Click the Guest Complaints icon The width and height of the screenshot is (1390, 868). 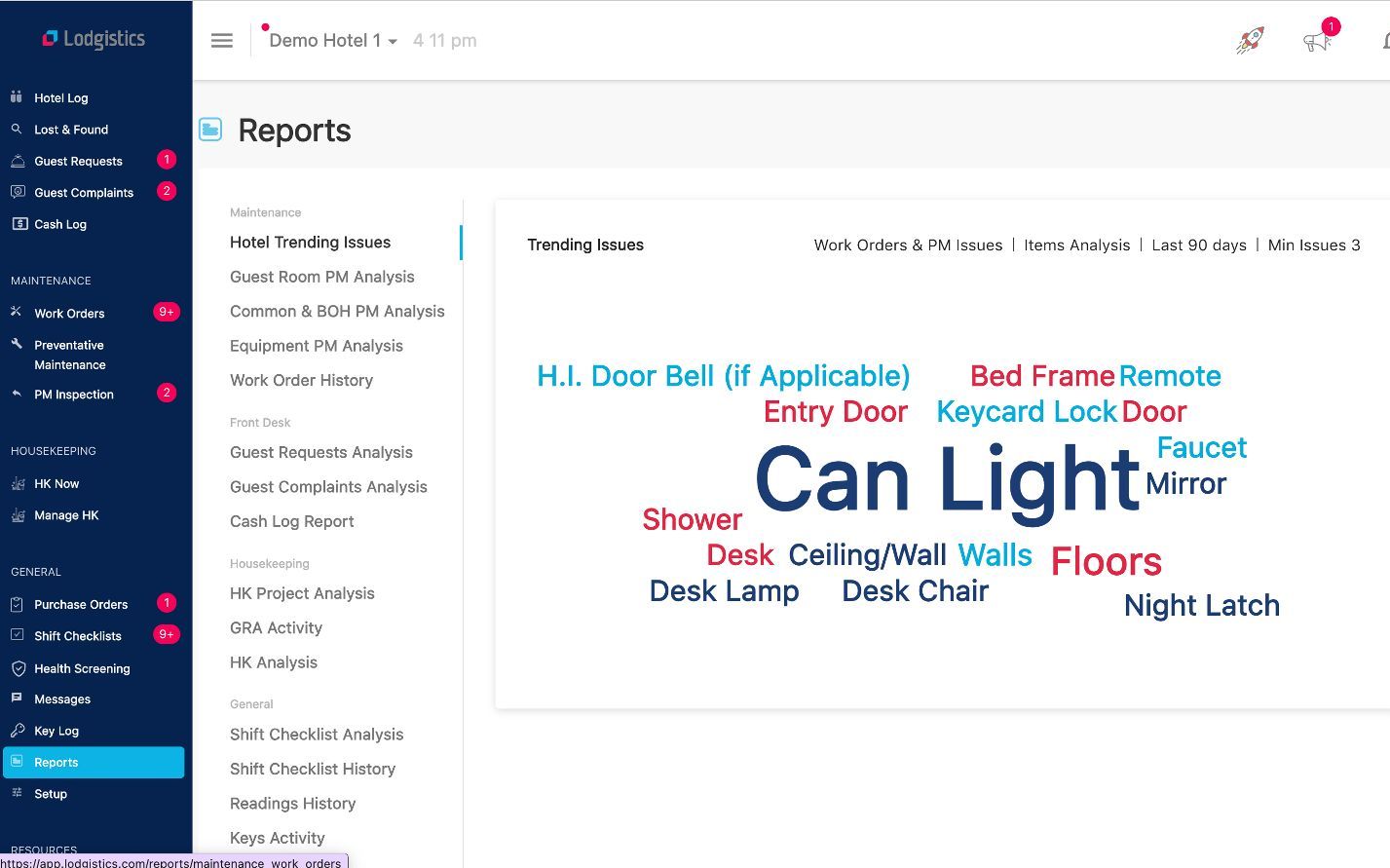click(18, 192)
